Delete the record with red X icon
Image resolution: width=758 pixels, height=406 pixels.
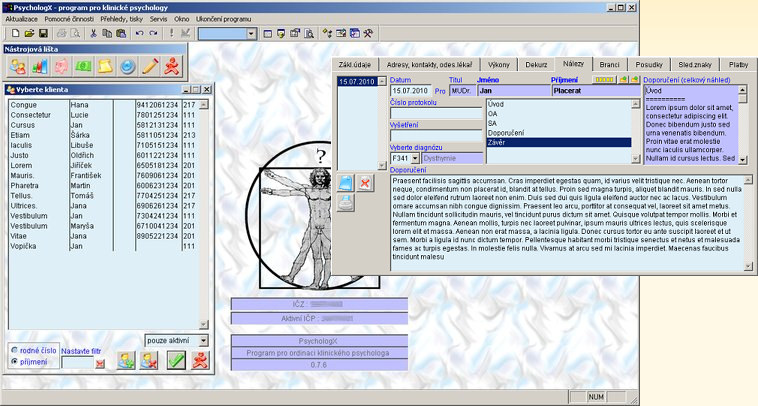(365, 183)
